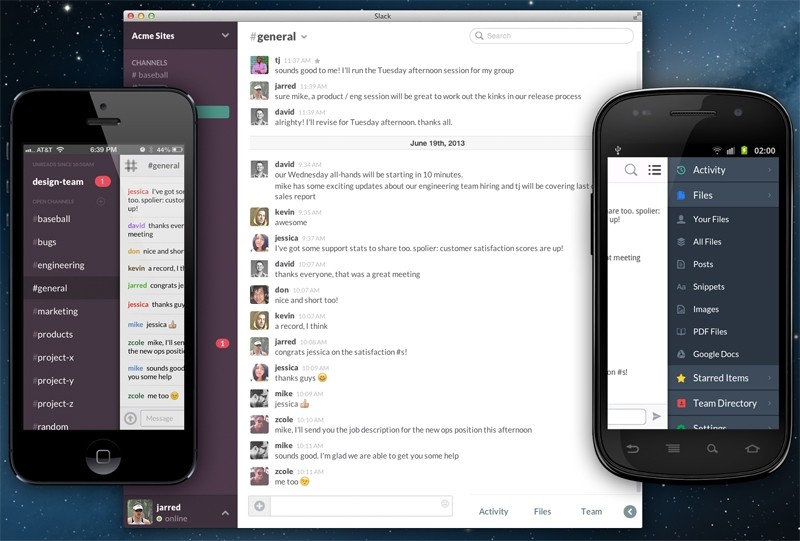Open Google Docs in Android menu

[724, 354]
